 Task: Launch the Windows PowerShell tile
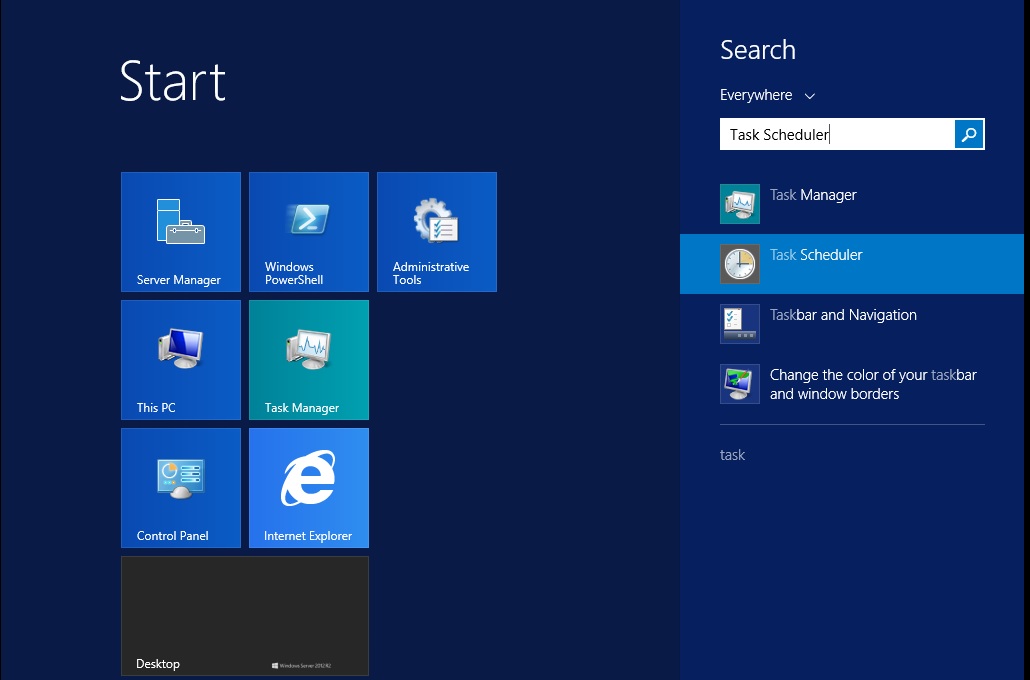[309, 232]
